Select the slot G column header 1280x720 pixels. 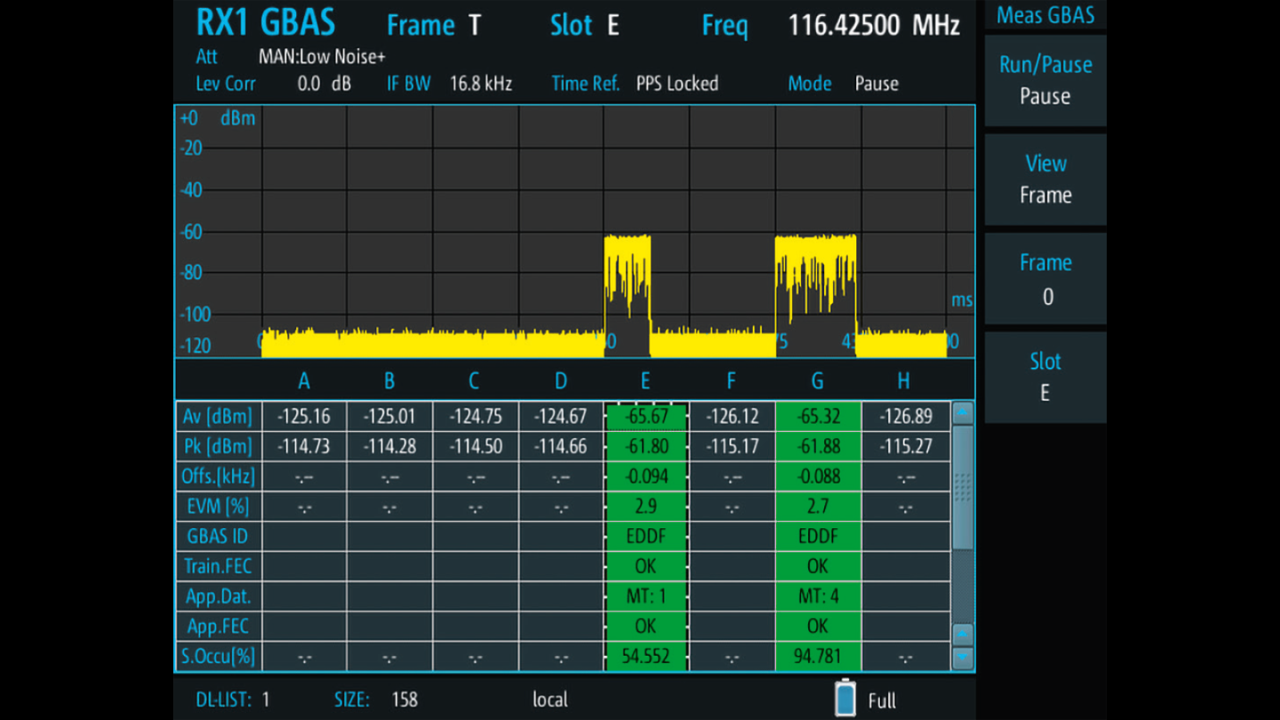(x=817, y=380)
